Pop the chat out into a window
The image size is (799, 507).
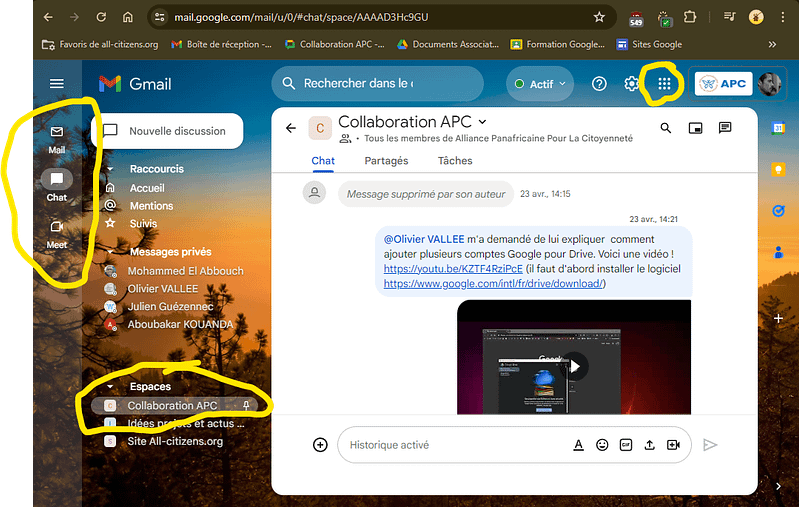[696, 128]
